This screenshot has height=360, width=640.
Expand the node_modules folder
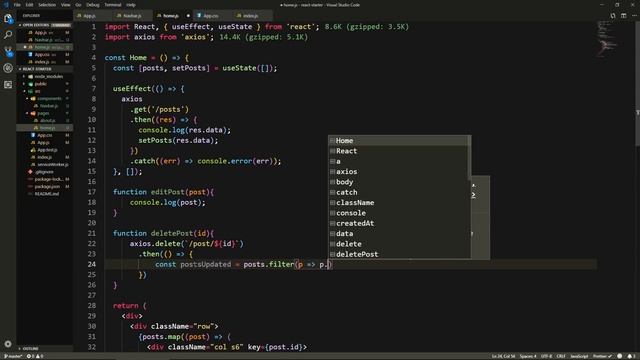(x=44, y=76)
